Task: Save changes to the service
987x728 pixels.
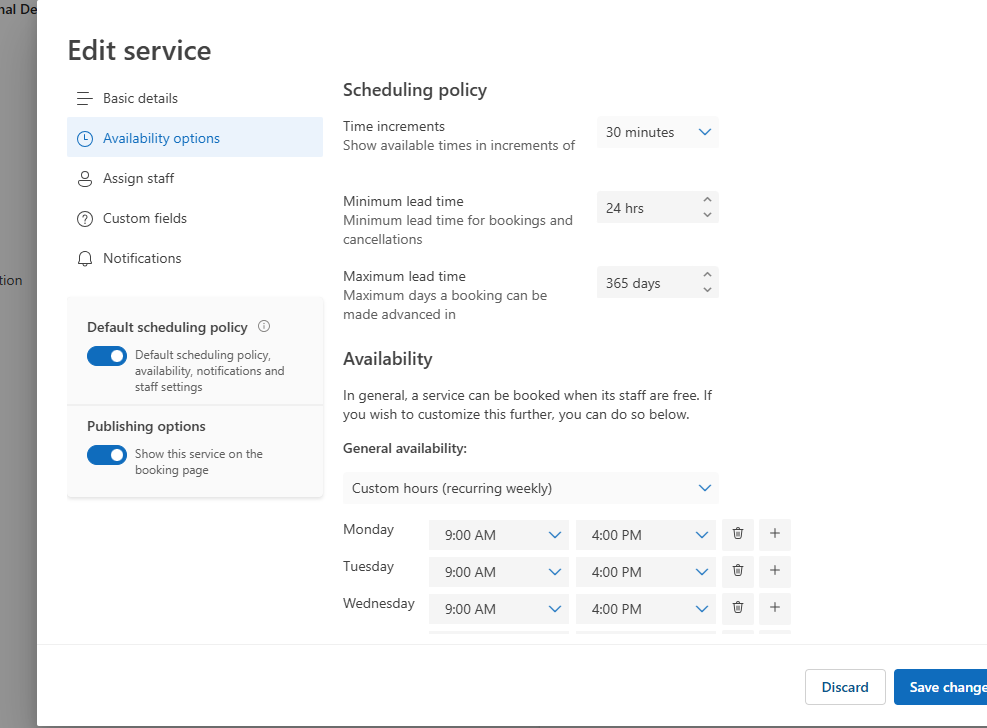Action: 944,687
